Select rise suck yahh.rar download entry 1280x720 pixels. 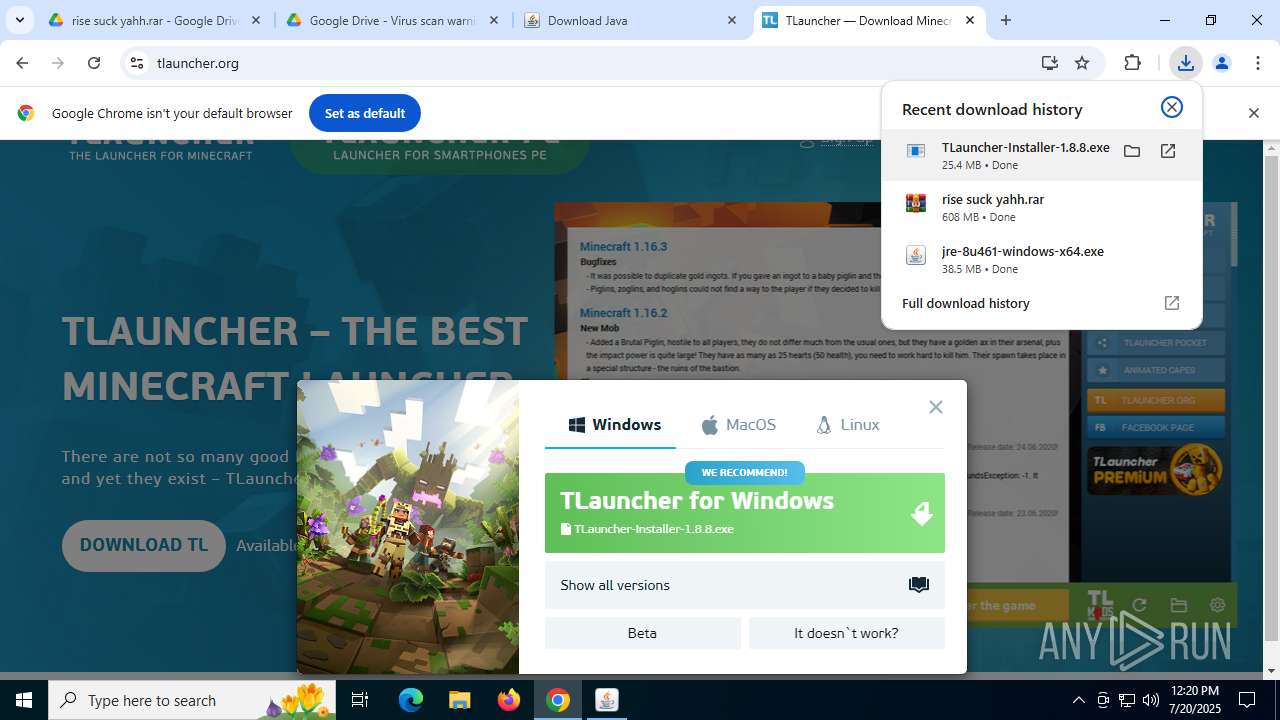1042,207
